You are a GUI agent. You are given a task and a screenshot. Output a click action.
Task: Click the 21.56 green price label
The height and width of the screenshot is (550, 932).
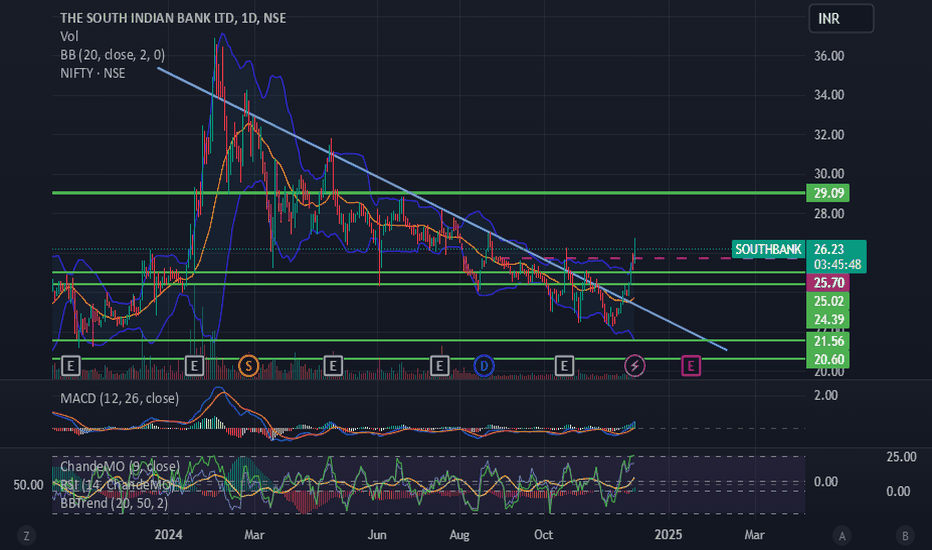pos(828,341)
